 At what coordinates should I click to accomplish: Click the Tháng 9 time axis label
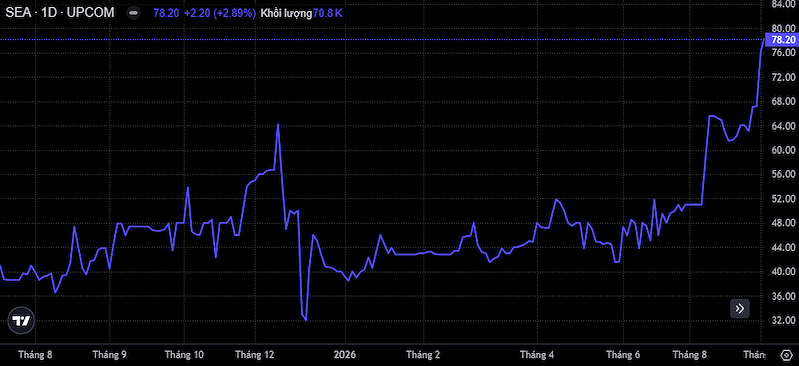[x=110, y=355]
